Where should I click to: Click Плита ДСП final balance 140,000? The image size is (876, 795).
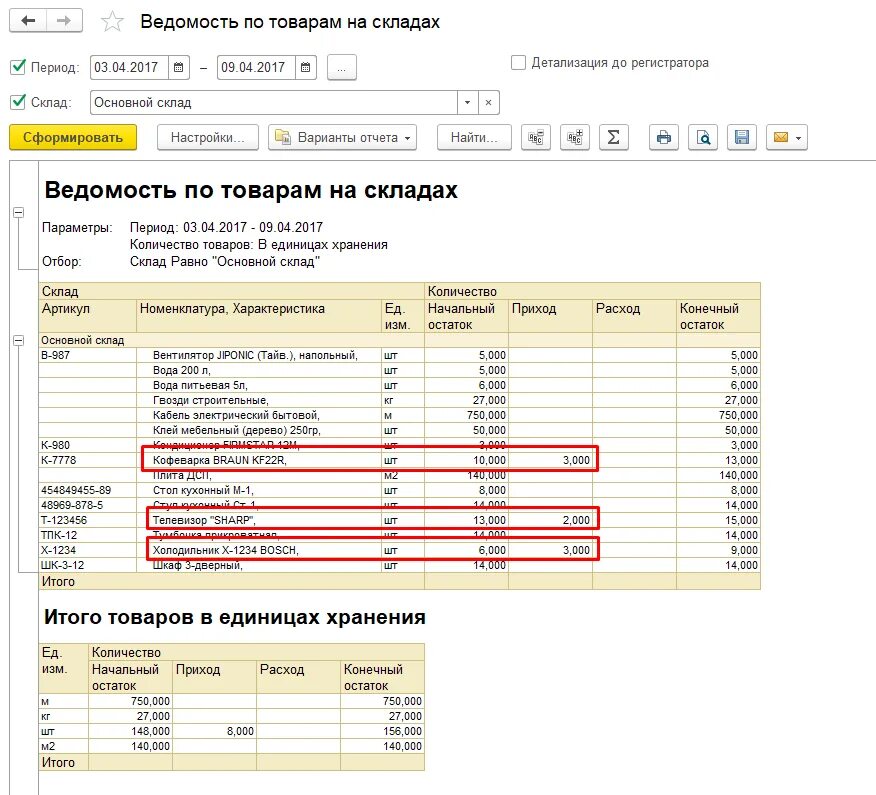738,475
